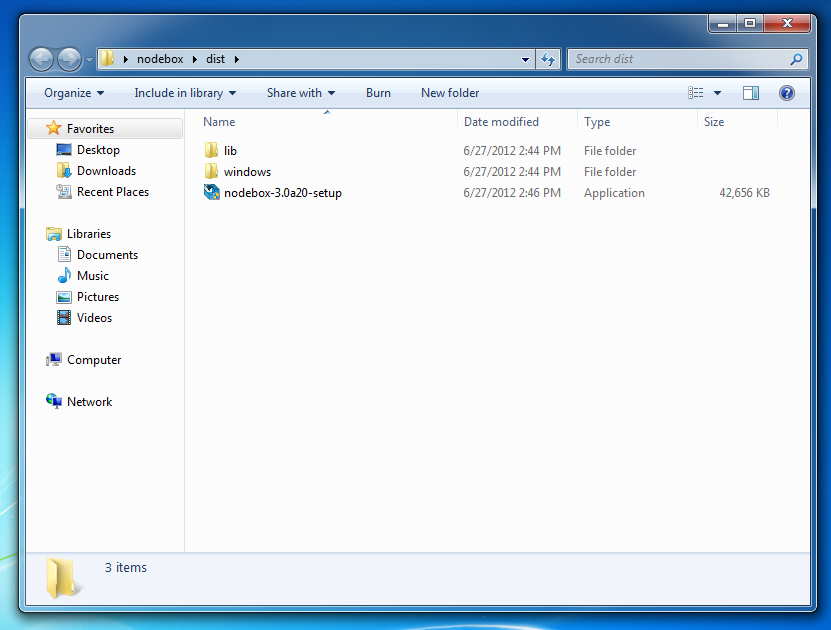Select the windows folder icon
Image resolution: width=831 pixels, height=630 pixels.
pos(211,171)
